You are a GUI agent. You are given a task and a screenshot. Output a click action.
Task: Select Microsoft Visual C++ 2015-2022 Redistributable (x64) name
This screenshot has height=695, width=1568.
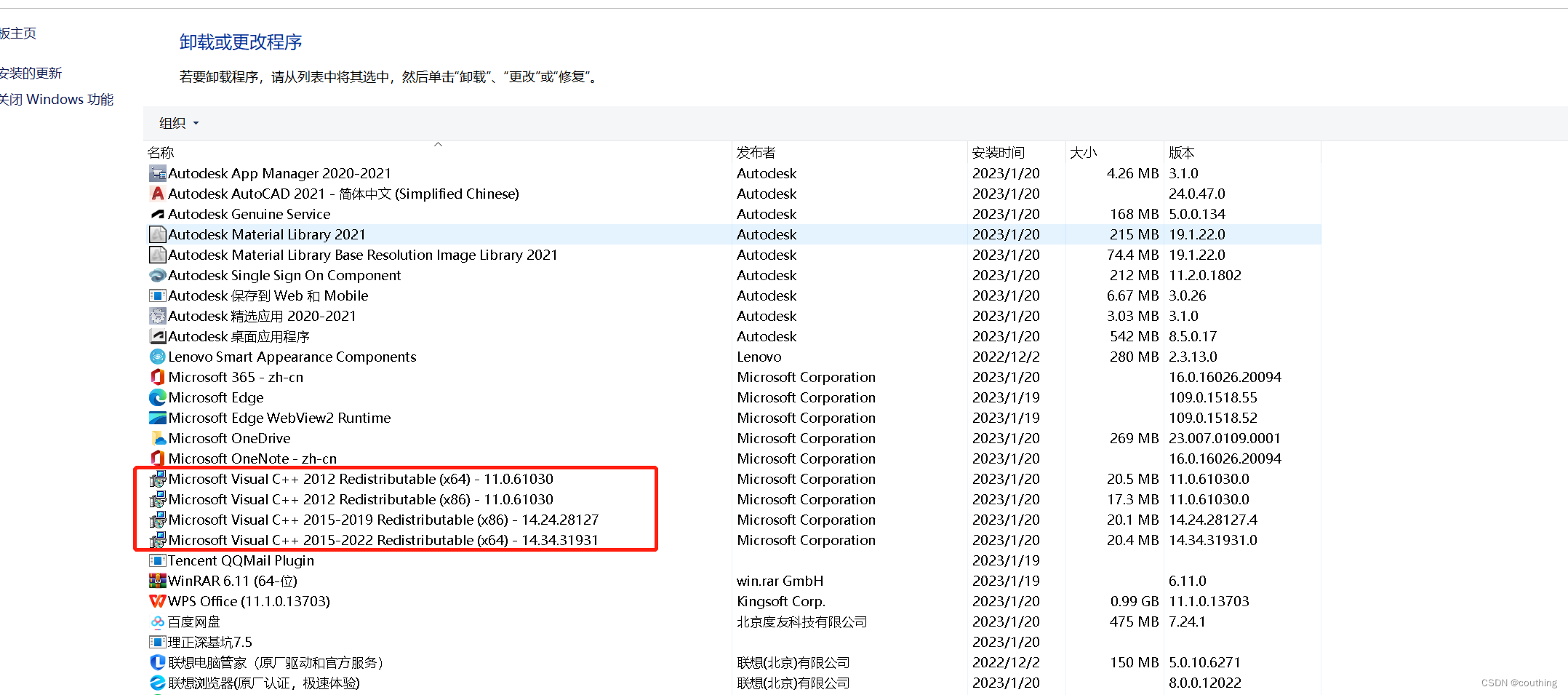[383, 540]
